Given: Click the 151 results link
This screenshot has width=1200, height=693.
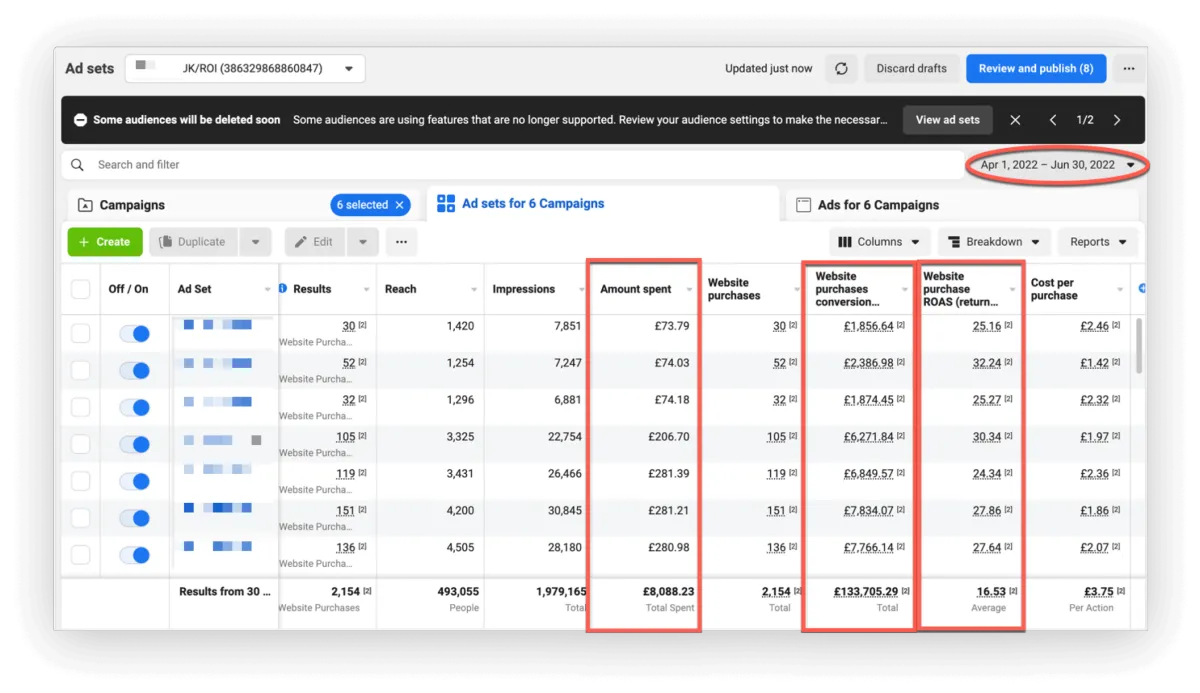Looking at the screenshot, I should (x=345, y=511).
